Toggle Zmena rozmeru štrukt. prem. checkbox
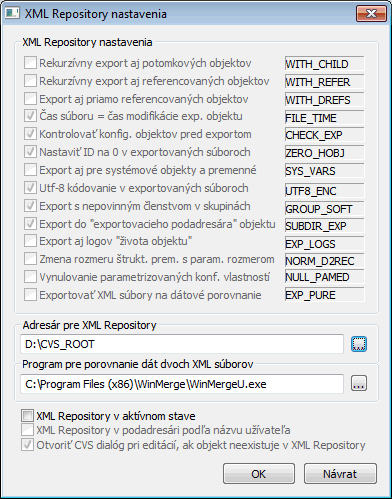This screenshot has height=499, width=392. click(x=30, y=259)
